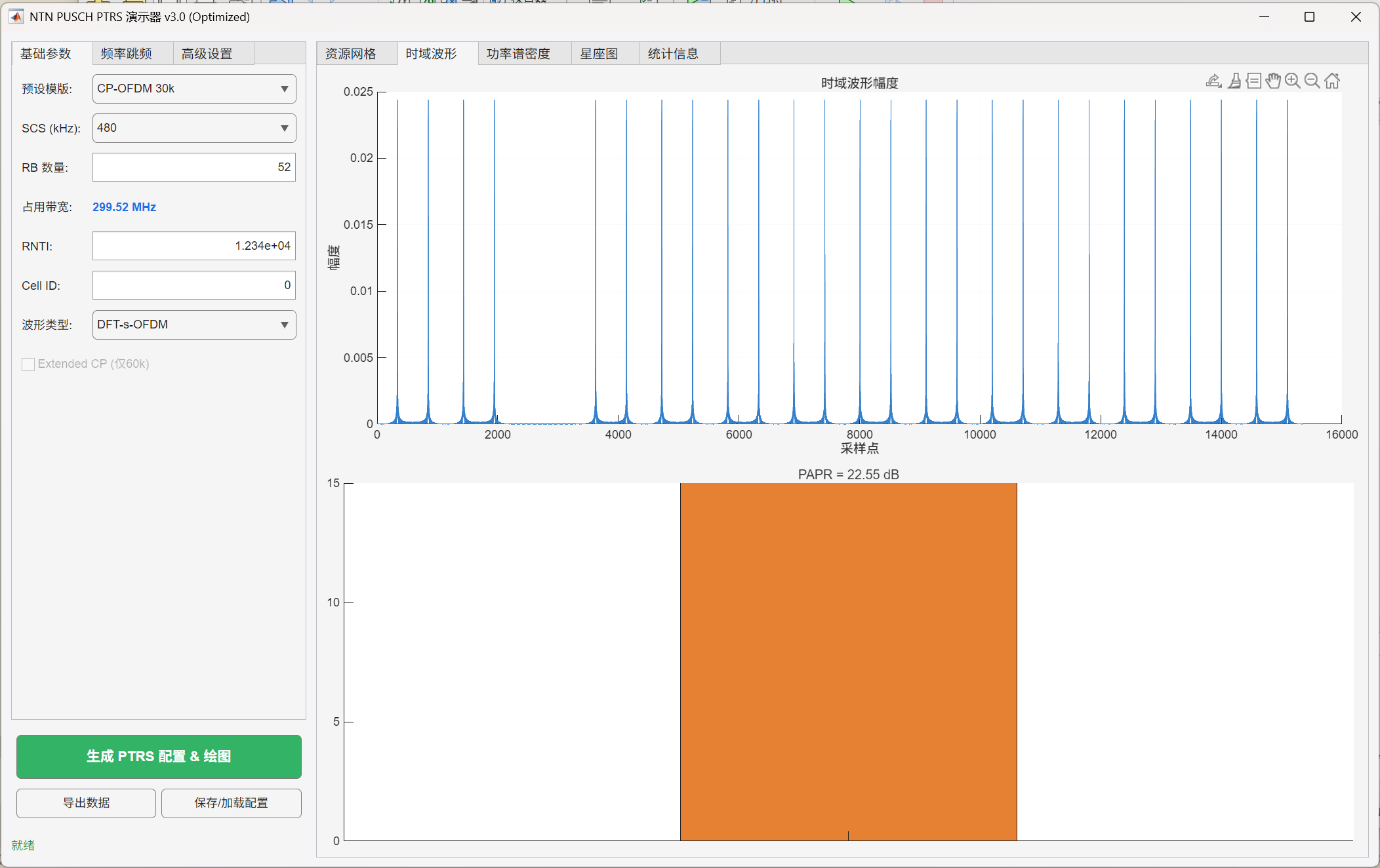Restore view with home icon
The image size is (1380, 868).
(1332, 81)
